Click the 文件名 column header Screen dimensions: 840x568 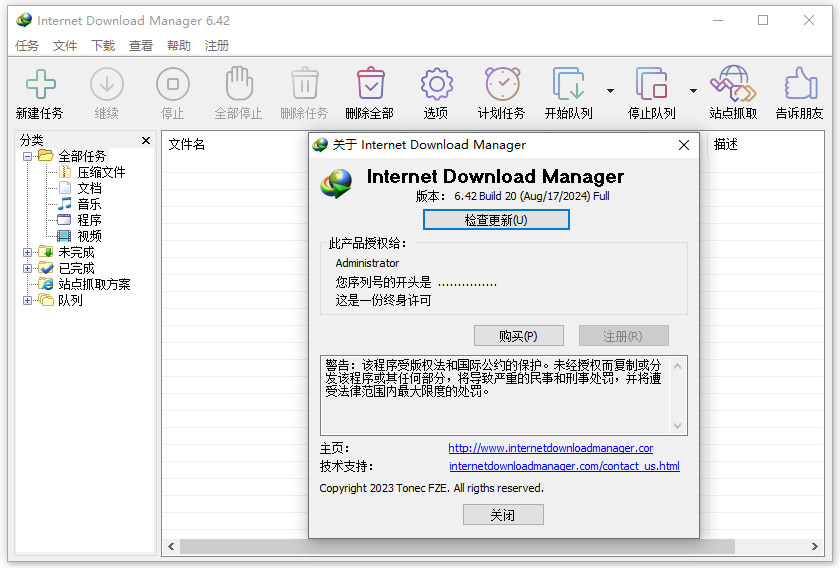pos(186,144)
